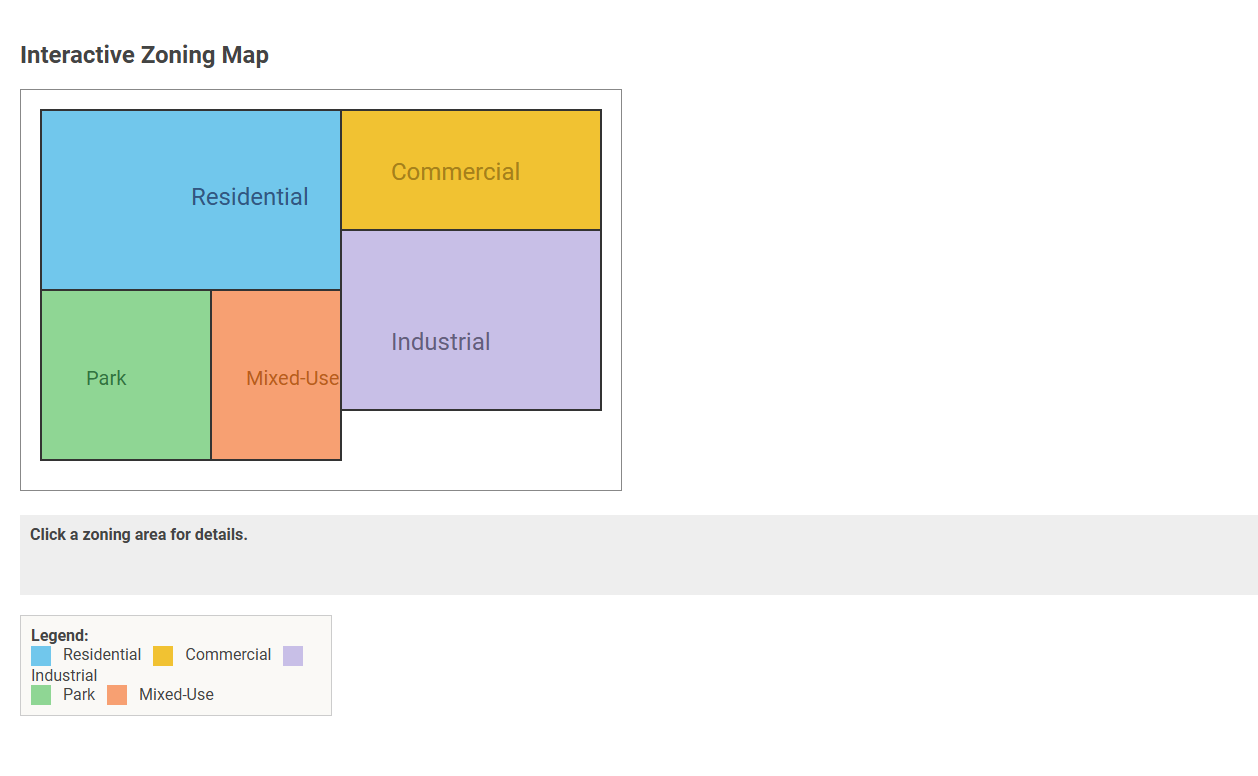Click the green Park legend swatch
This screenshot has height=776, width=1258.
click(40, 694)
